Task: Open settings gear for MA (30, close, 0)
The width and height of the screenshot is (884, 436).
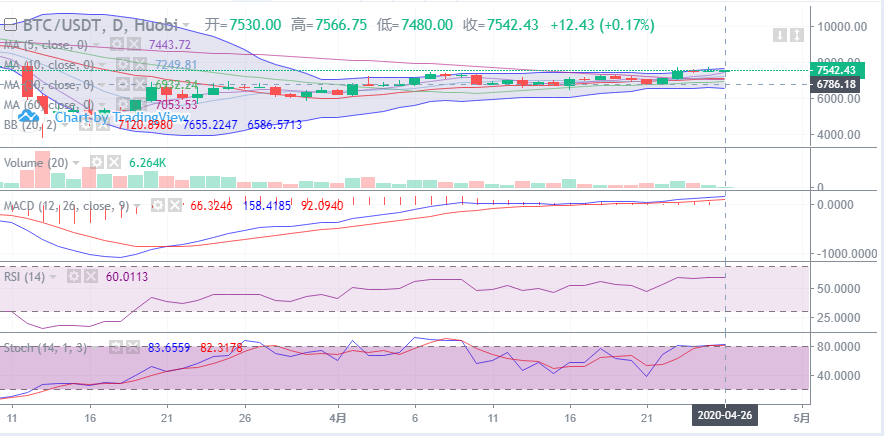Action: [123, 85]
